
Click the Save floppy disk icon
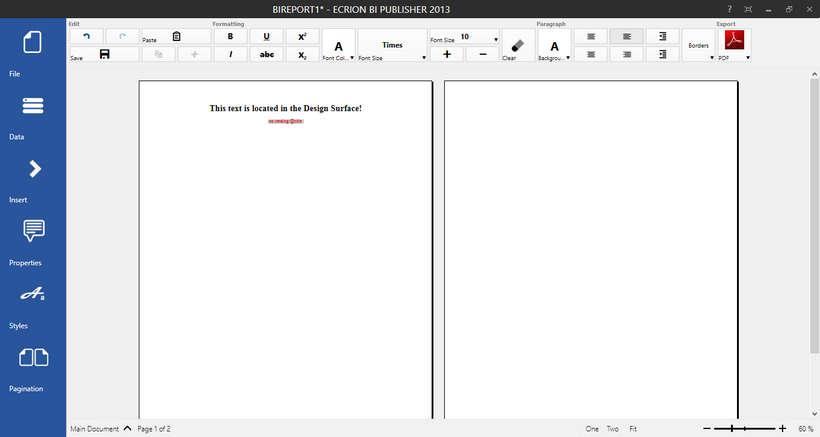[104, 54]
